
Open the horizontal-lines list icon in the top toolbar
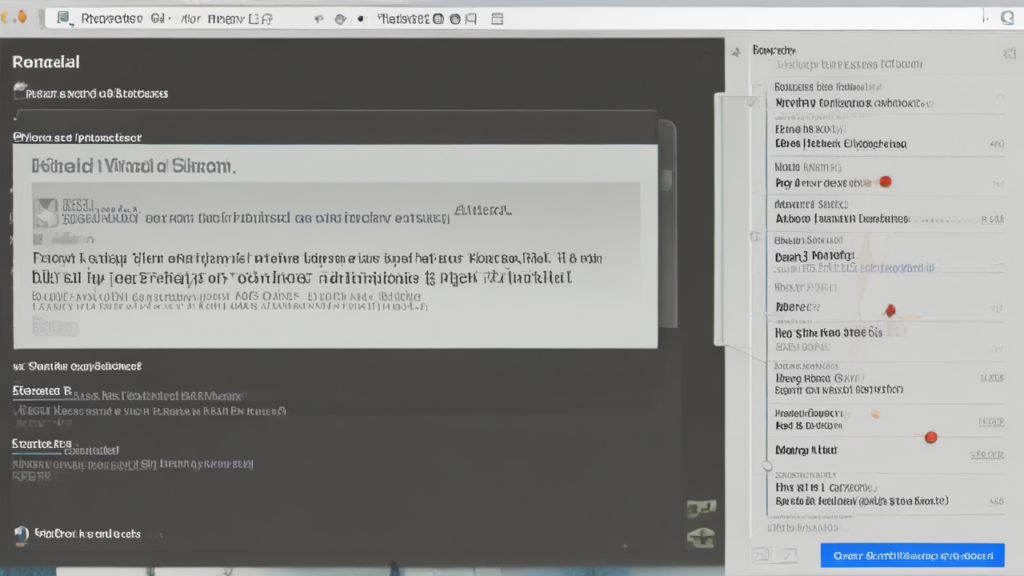click(497, 19)
